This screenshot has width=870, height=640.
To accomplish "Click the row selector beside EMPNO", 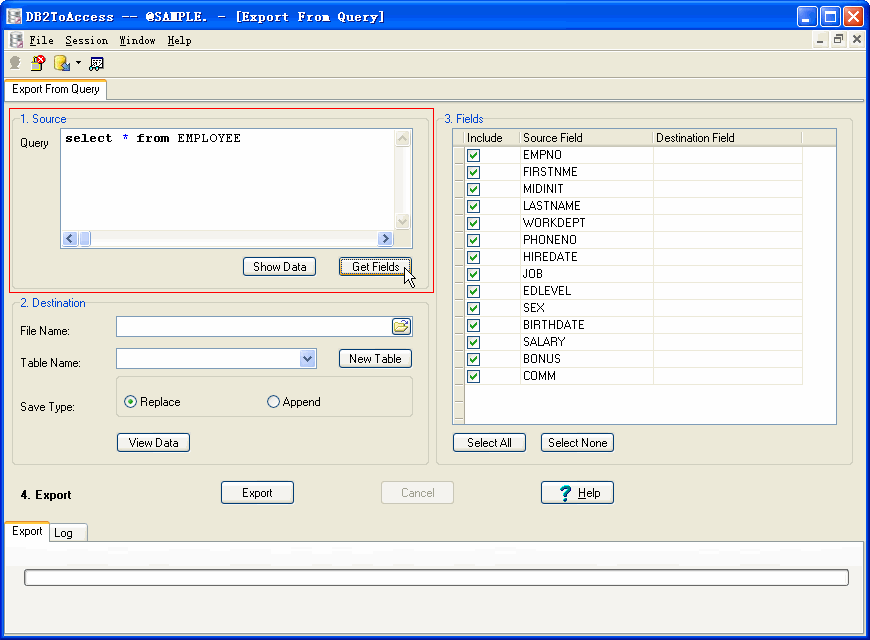I will [x=458, y=155].
